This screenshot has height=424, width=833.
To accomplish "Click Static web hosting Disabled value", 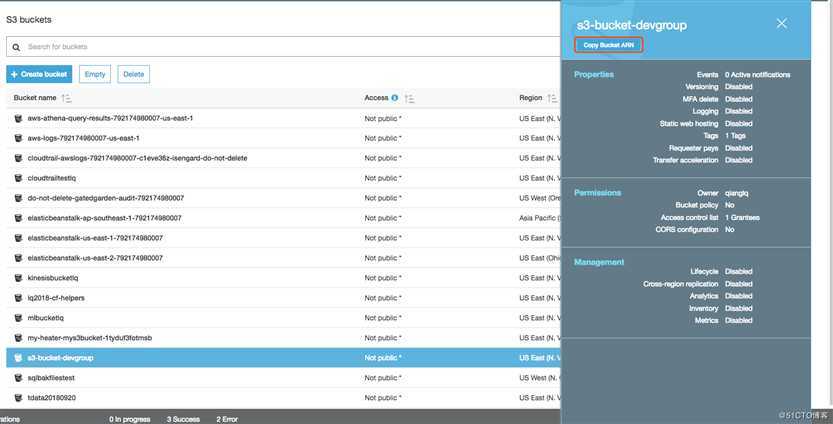I will [x=738, y=124].
